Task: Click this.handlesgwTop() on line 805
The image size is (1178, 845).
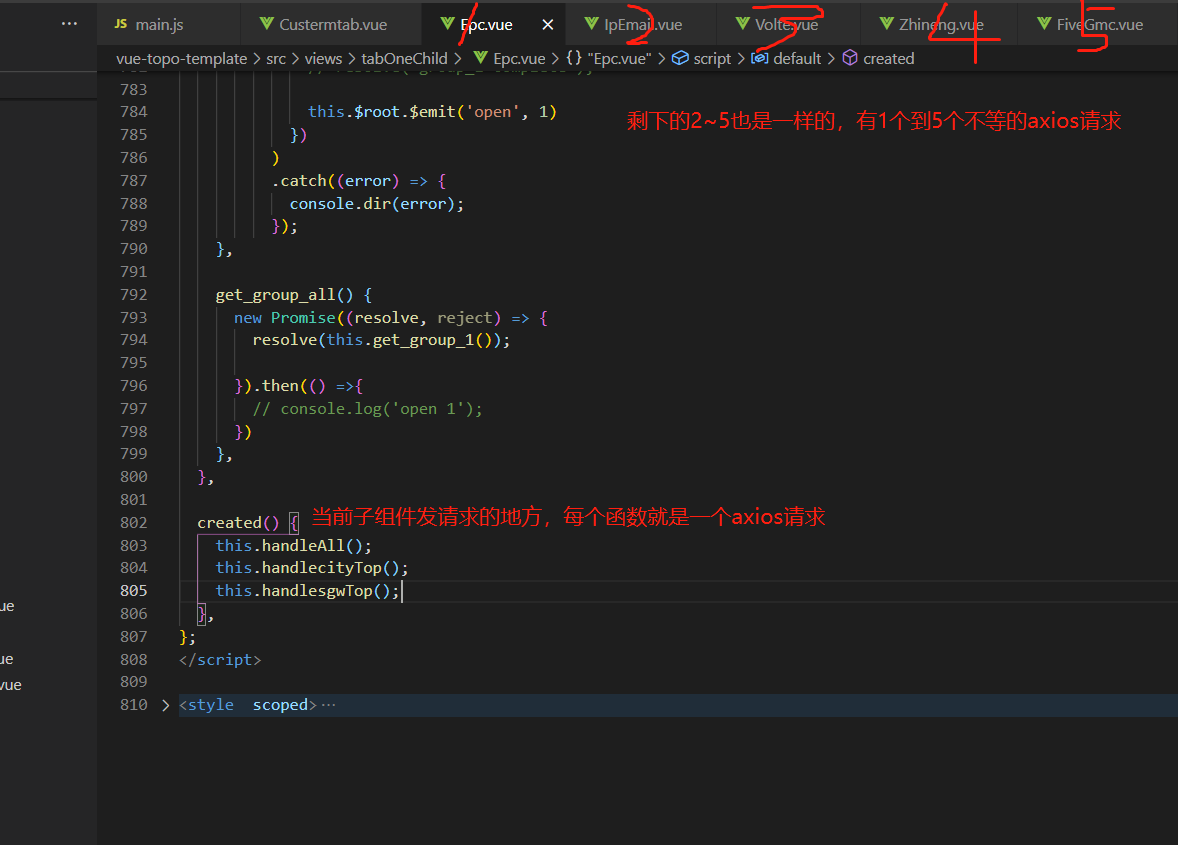Action: (307, 590)
